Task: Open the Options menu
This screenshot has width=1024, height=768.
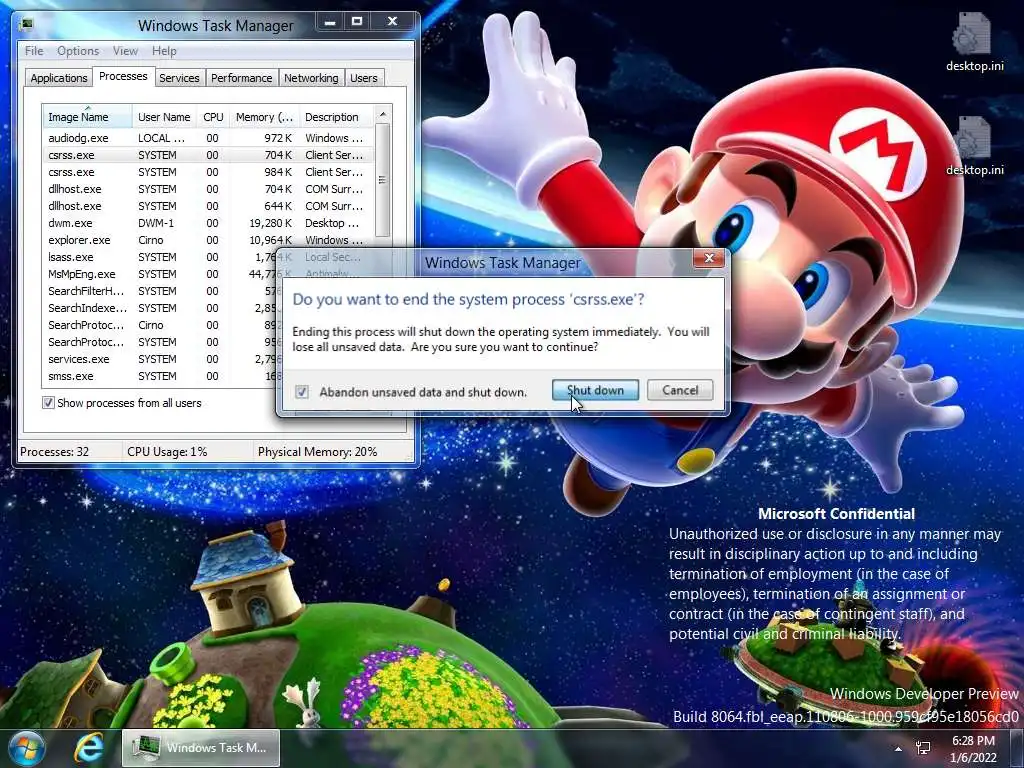Action: pyautogui.click(x=78, y=51)
